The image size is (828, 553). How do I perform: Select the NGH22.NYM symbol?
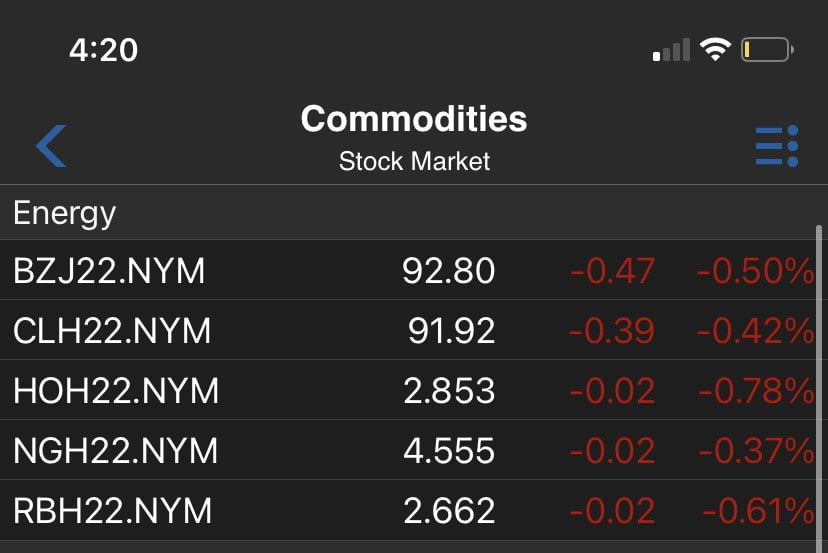(115, 451)
